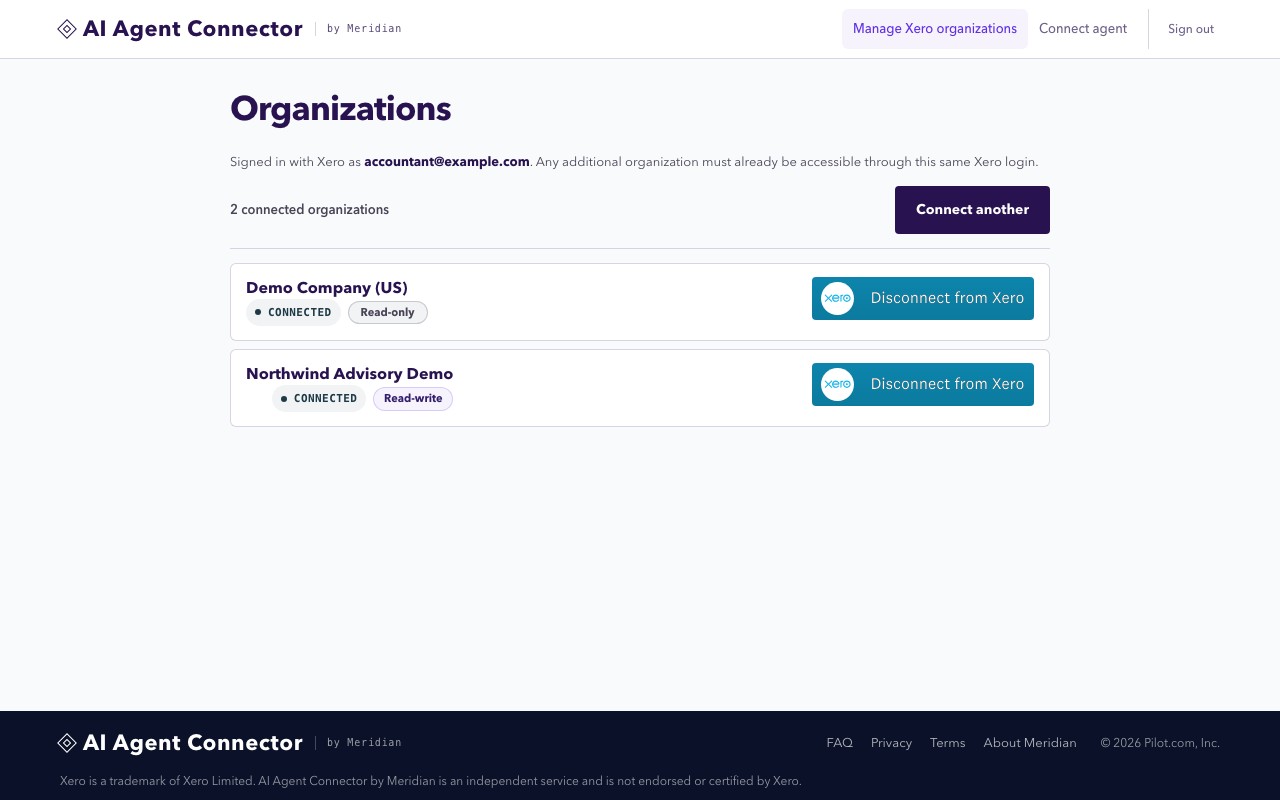
Task: Click the Xero logo icon in Demo Company row
Action: point(837,298)
